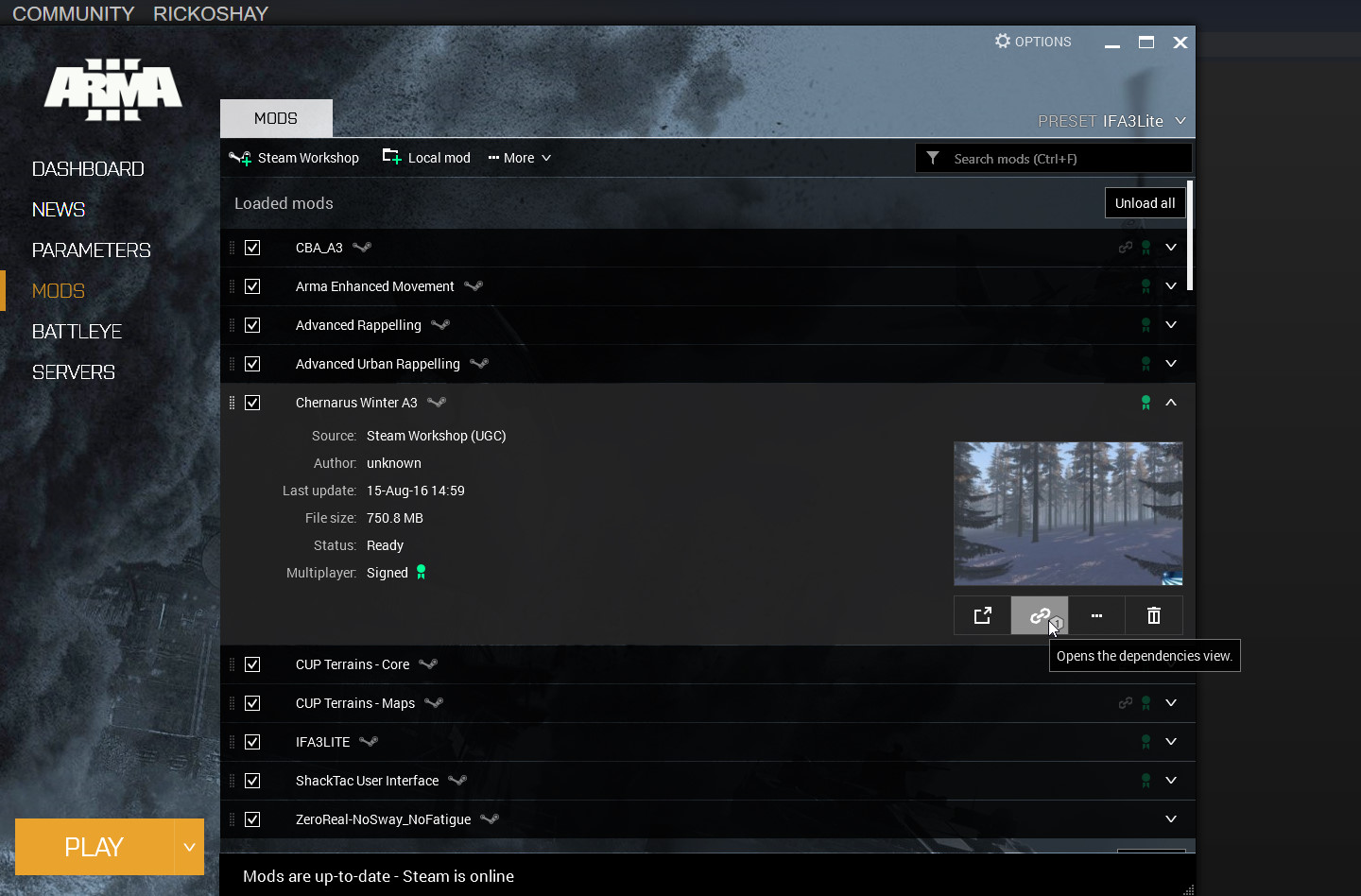Uncheck the CUP Terrains - Maps checkbox
The image size is (1361, 896).
tap(252, 703)
